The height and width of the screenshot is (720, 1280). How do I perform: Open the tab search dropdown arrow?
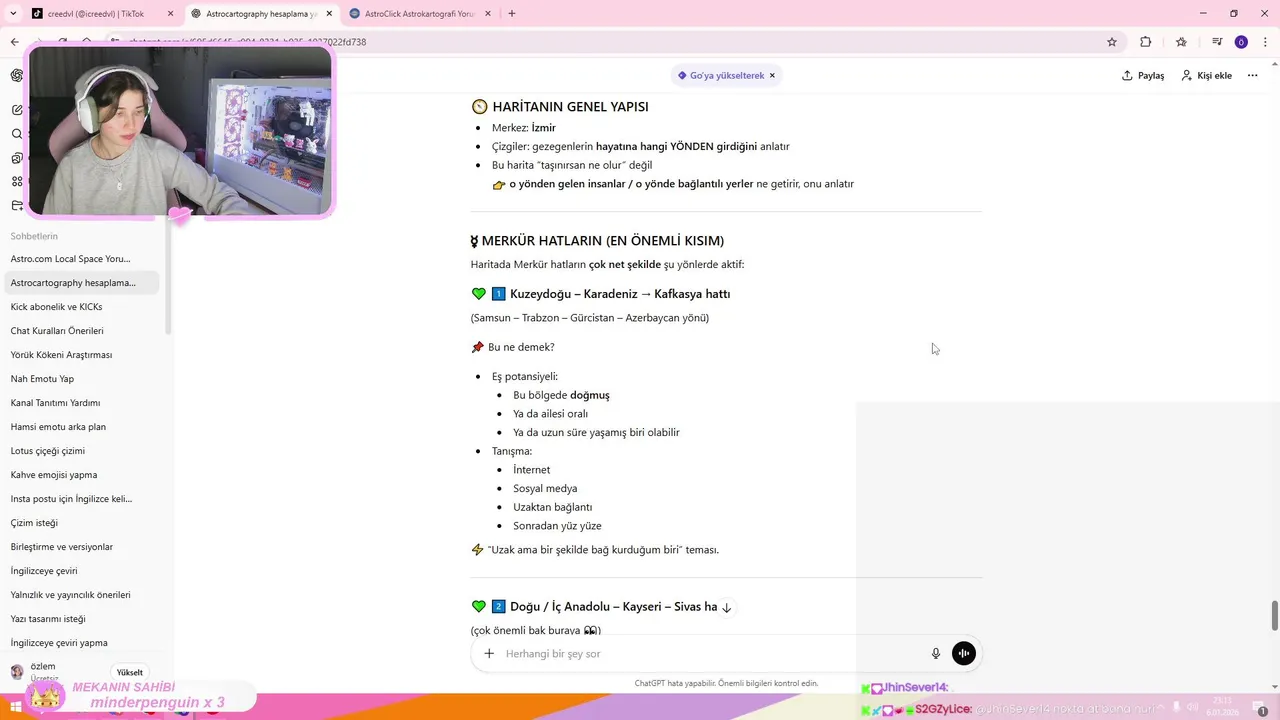tap(13, 14)
